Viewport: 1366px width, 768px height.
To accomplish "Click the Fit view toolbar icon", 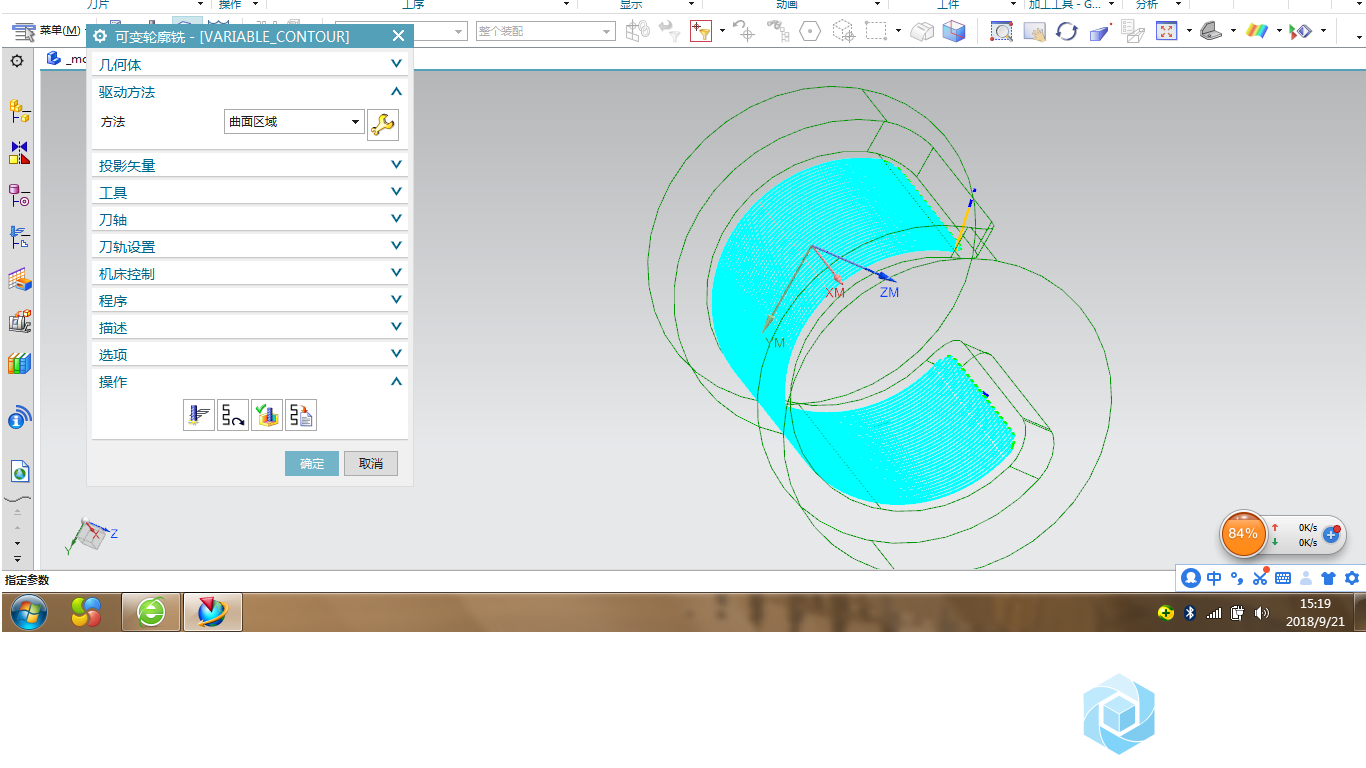I will (1166, 31).
